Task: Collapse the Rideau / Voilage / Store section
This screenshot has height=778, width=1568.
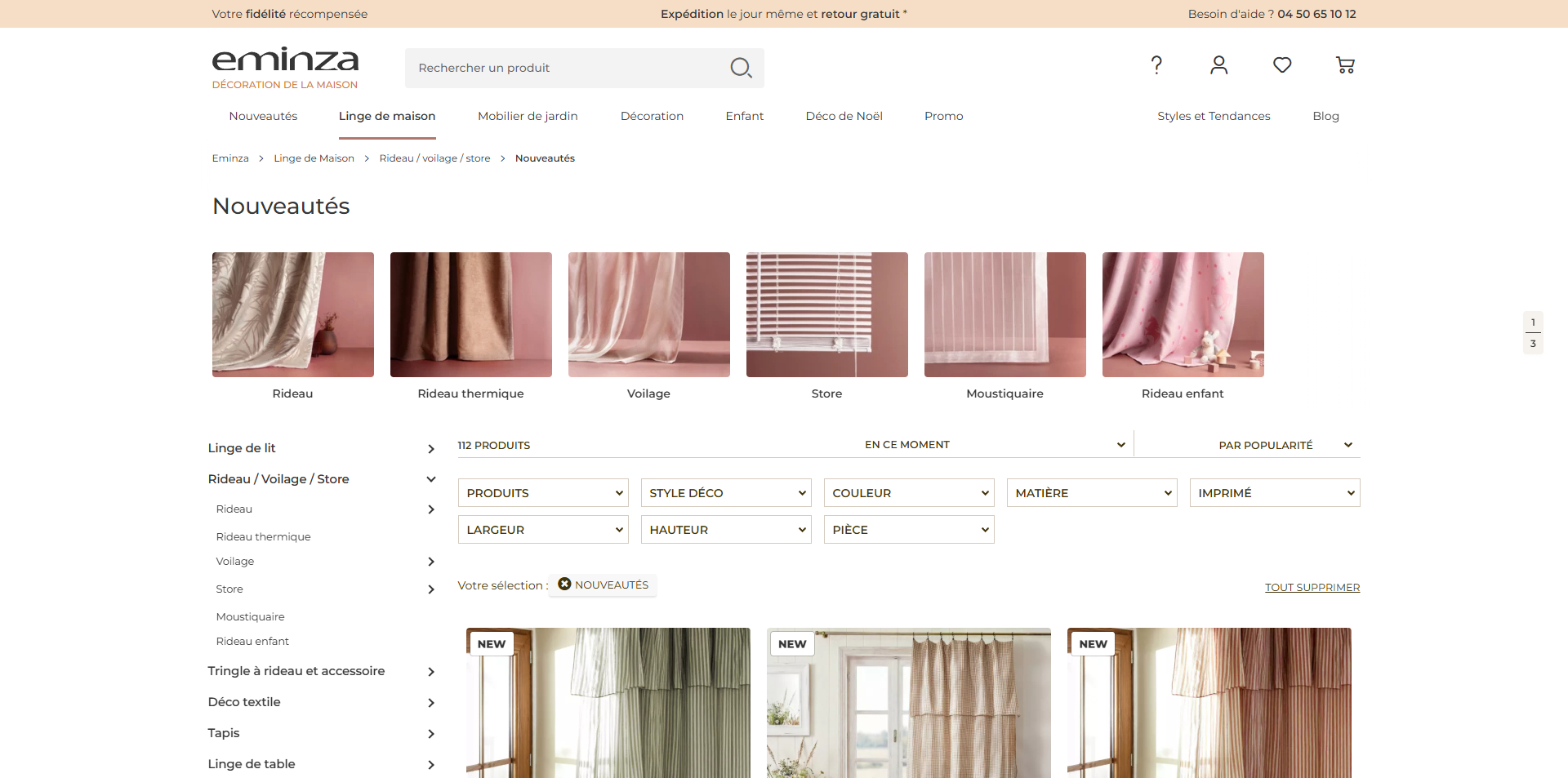Action: pos(431,479)
